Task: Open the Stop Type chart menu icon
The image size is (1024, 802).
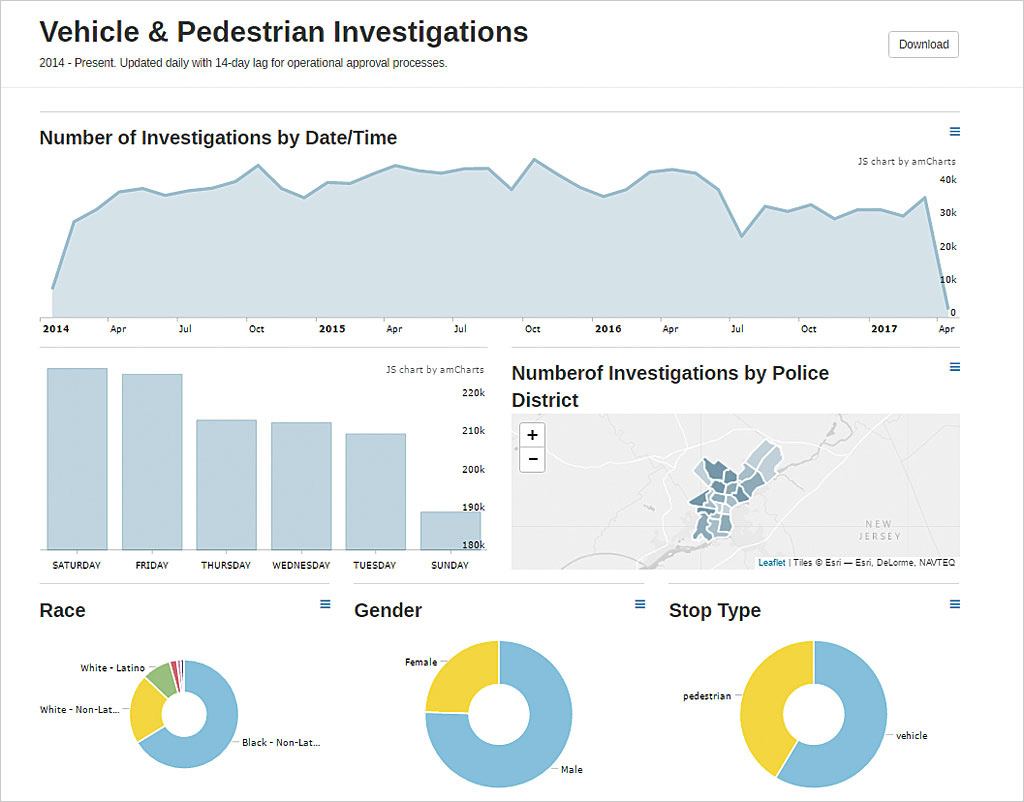Action: [954, 604]
